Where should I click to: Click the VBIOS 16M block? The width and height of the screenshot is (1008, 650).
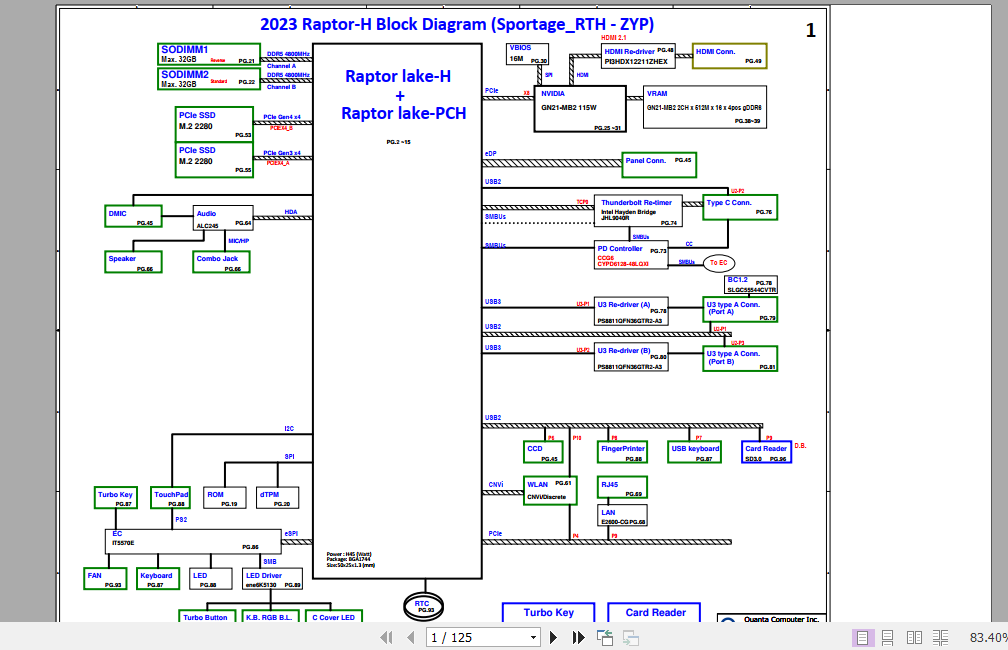[527, 54]
